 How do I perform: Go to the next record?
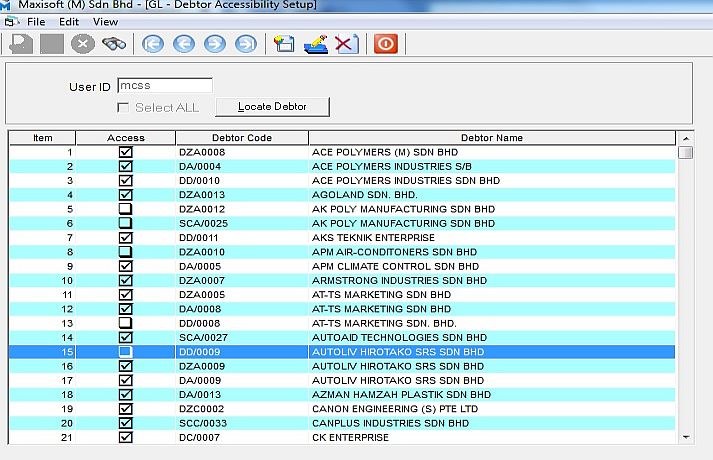(x=215, y=44)
